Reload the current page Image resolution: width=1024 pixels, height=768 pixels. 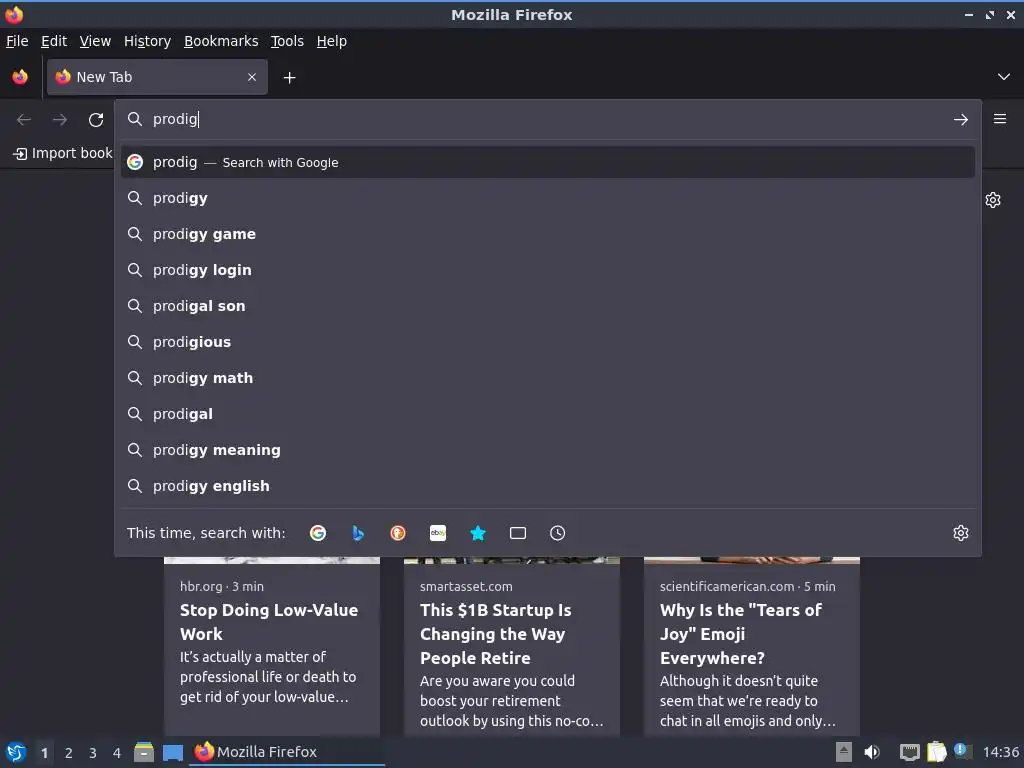click(96, 120)
